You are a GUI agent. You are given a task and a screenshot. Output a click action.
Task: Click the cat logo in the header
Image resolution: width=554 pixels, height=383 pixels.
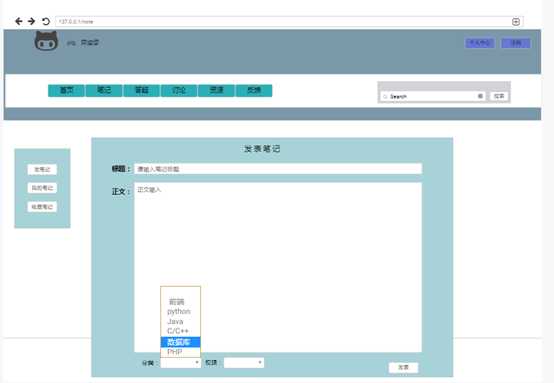click(46, 41)
